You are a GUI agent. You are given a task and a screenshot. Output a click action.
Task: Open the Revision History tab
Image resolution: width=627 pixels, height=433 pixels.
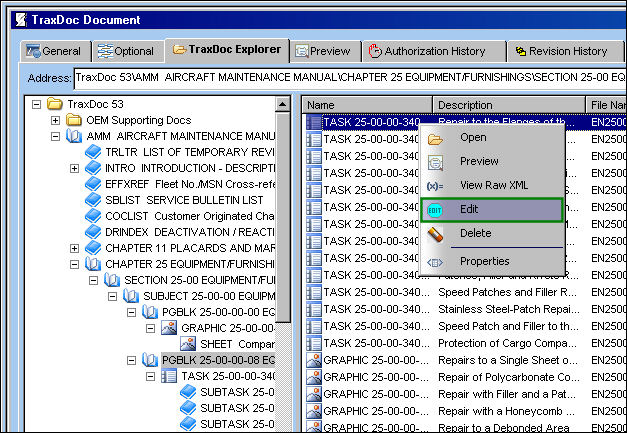coord(565,51)
